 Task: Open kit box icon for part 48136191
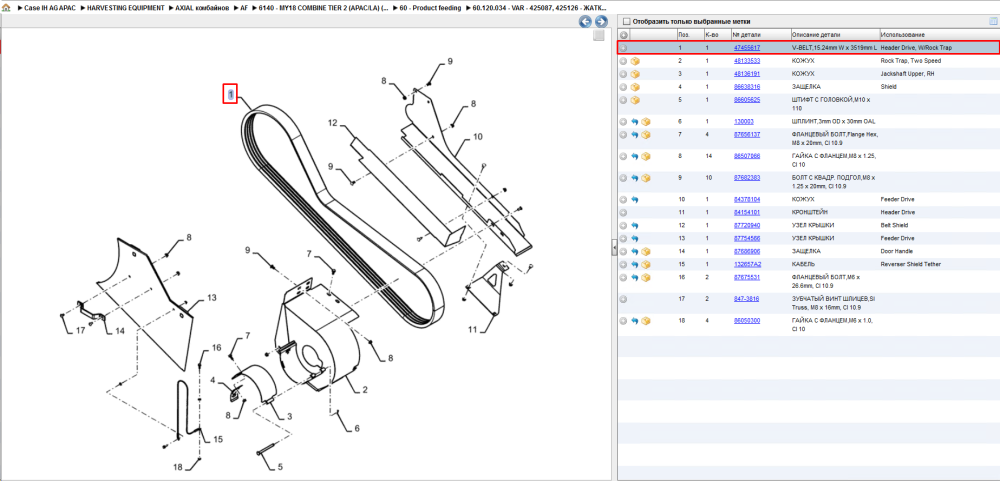(x=635, y=74)
